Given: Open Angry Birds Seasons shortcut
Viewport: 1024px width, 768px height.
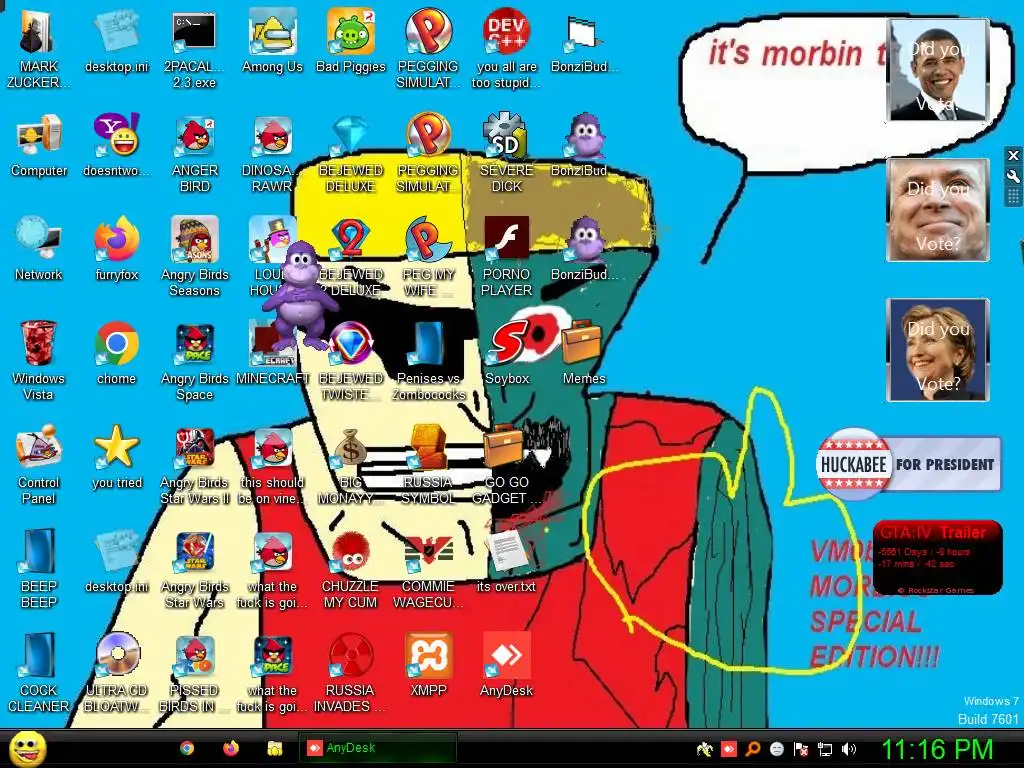Looking at the screenshot, I should pos(195,257).
